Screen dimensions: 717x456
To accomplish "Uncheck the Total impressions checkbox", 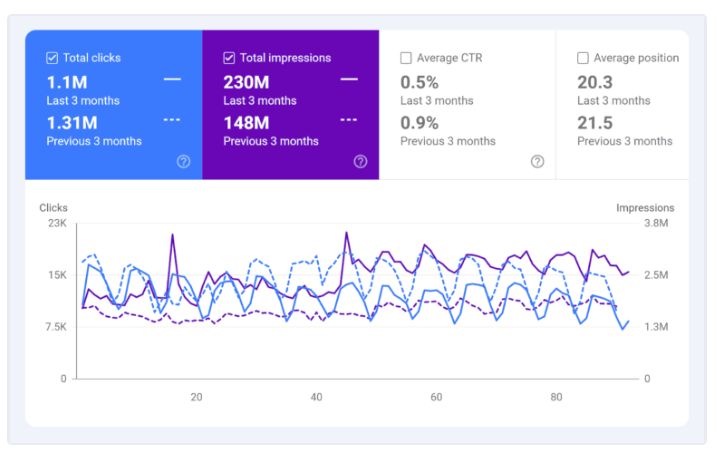I will click(230, 58).
